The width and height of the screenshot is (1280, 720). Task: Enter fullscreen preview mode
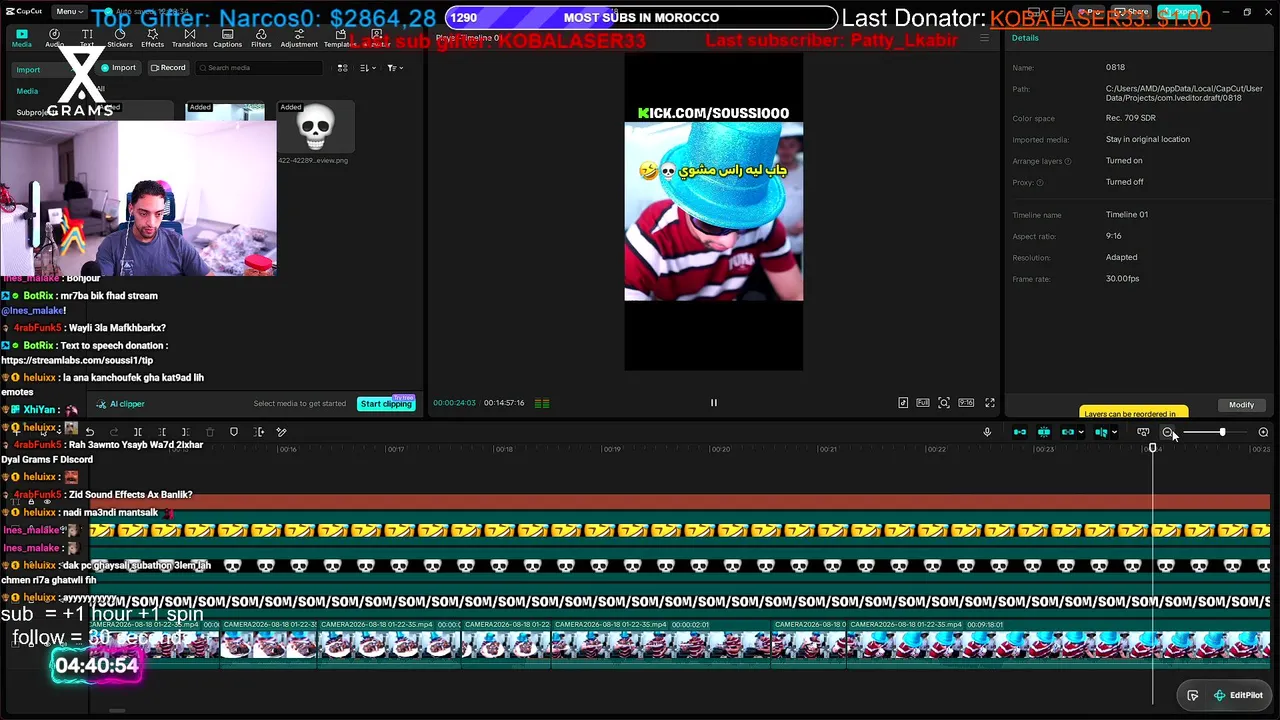click(x=990, y=403)
